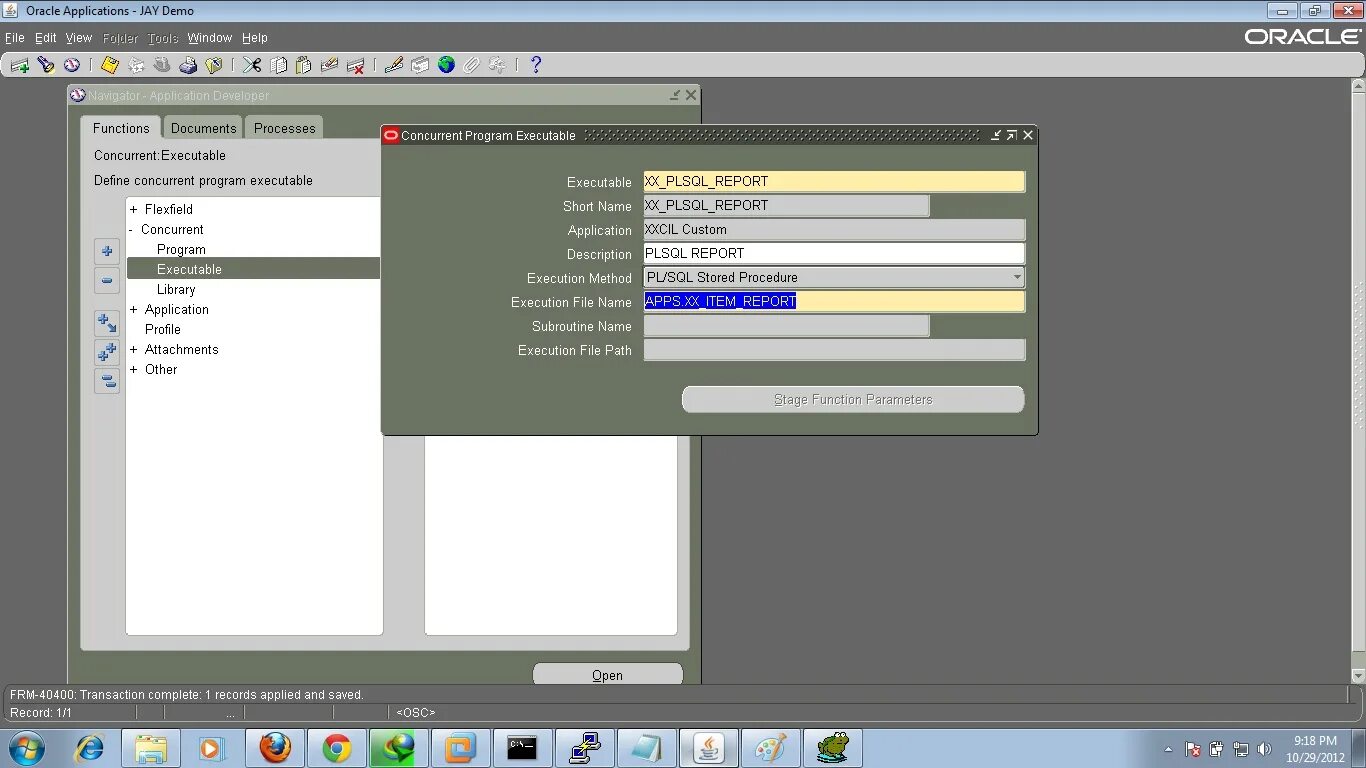
Task: Open the Execution Method dropdown
Action: click(x=1017, y=278)
